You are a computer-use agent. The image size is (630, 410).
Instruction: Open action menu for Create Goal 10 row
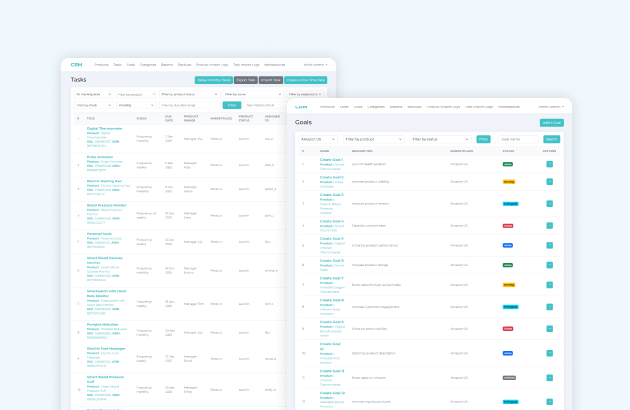click(549, 353)
